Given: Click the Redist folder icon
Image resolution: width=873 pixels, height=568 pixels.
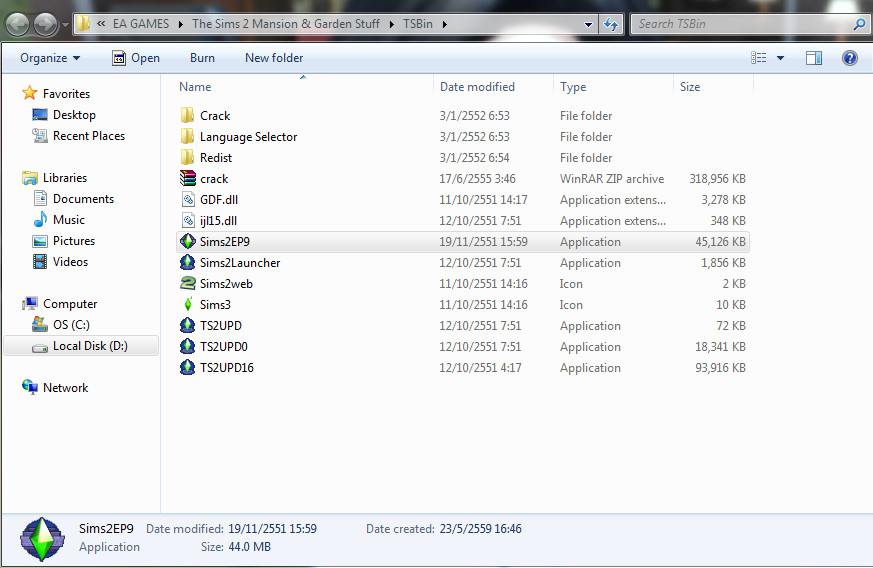Looking at the screenshot, I should (188, 158).
